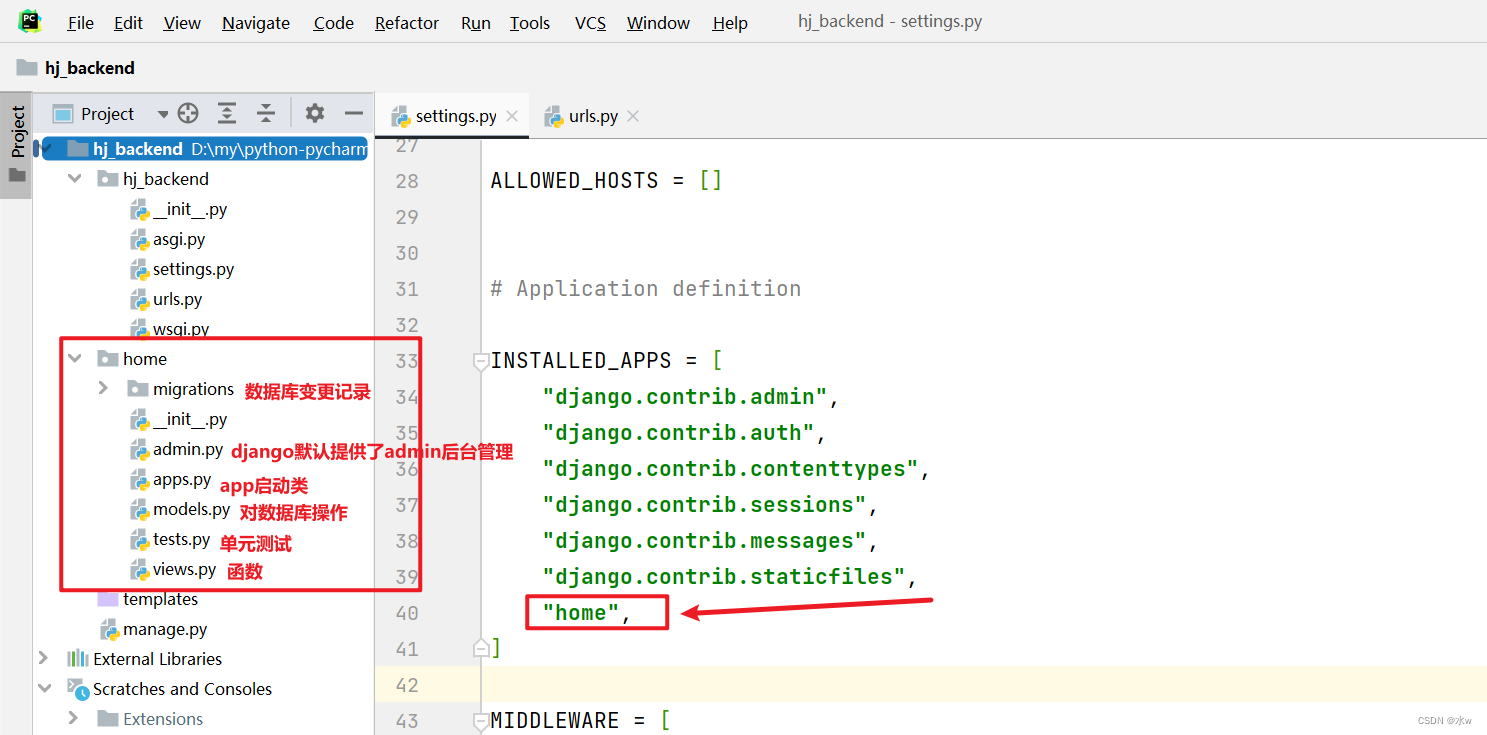
Task: Open the Code menu
Action: (333, 23)
